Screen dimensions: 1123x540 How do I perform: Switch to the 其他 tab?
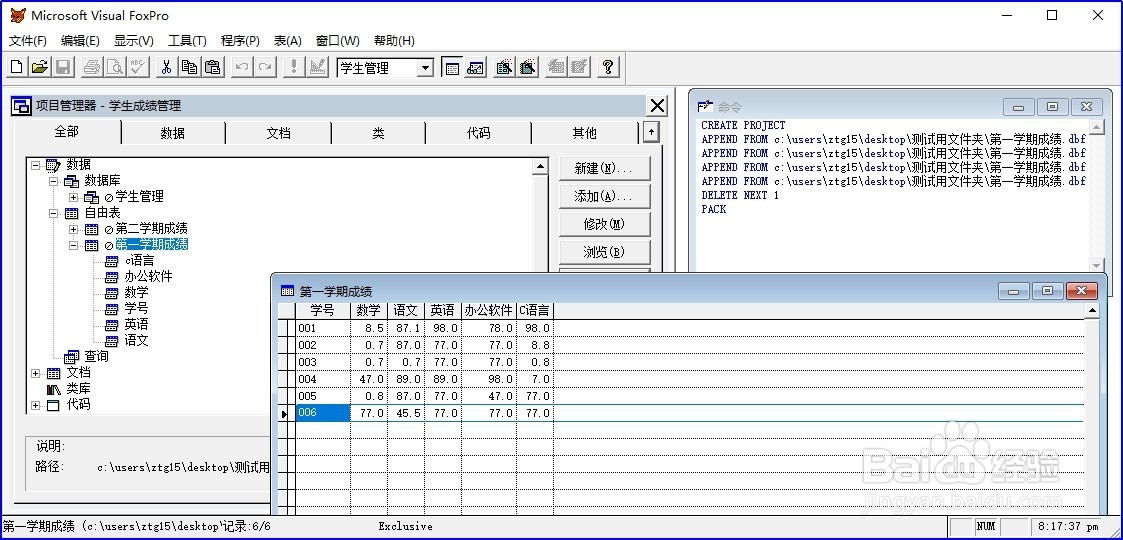pyautogui.click(x=584, y=133)
